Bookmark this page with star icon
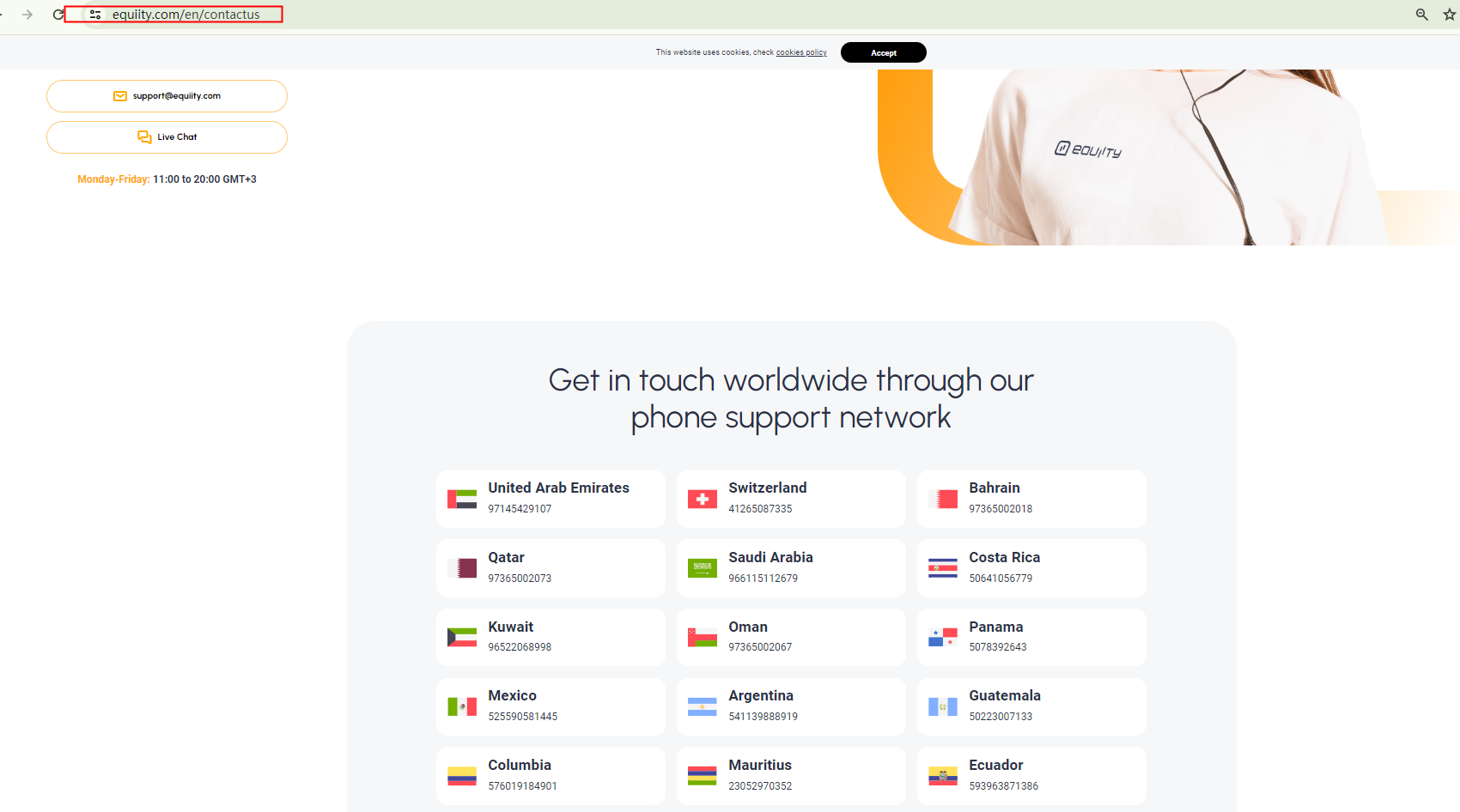The height and width of the screenshot is (812, 1460). point(1450,15)
